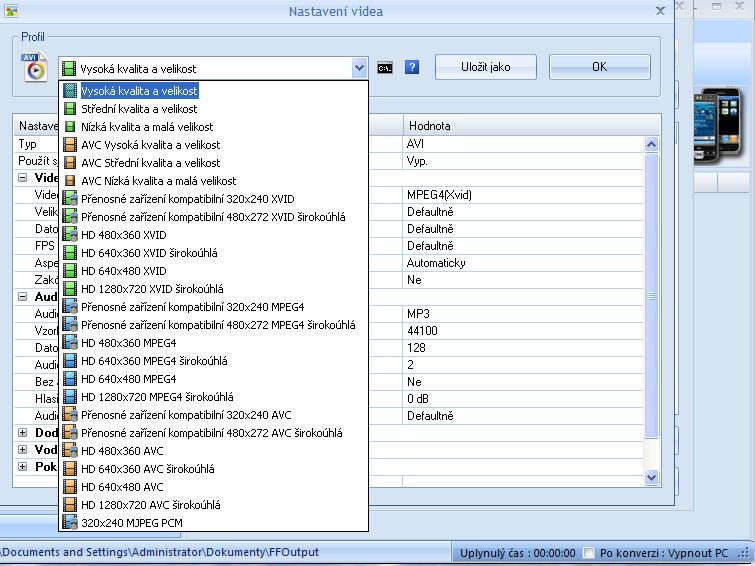Select 'Střední kvalita a velikost' profile
The width and height of the screenshot is (755, 566).
coord(139,109)
